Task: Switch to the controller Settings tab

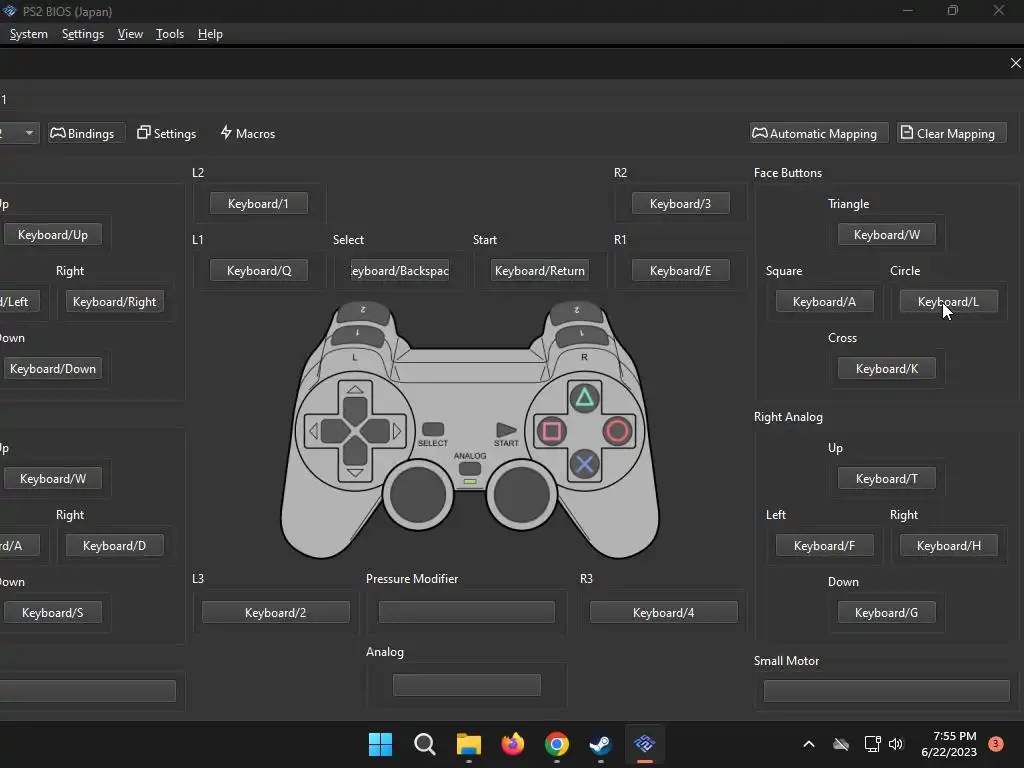Action: pyautogui.click(x=167, y=133)
